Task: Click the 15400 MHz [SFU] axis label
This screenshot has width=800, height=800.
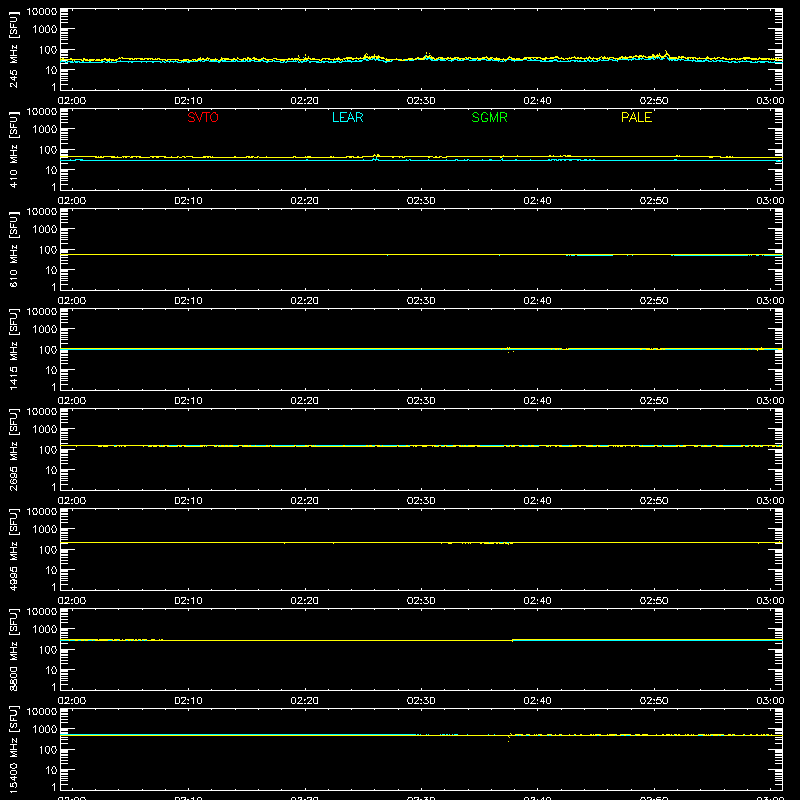Action: [13, 750]
